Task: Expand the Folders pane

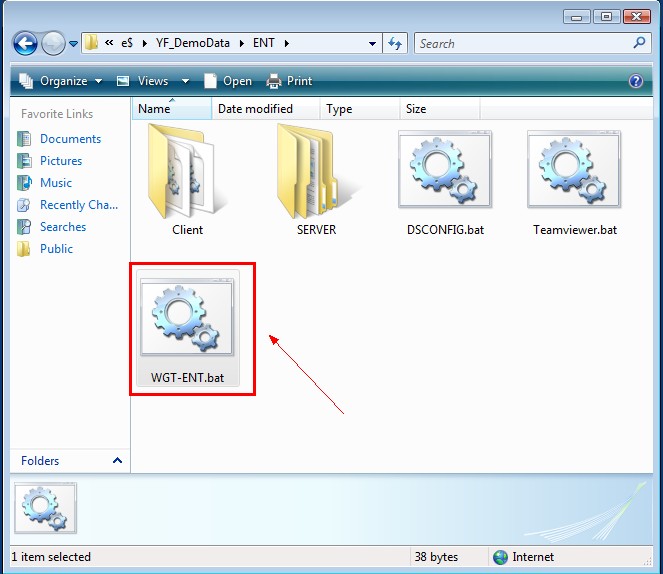Action: [x=117, y=461]
